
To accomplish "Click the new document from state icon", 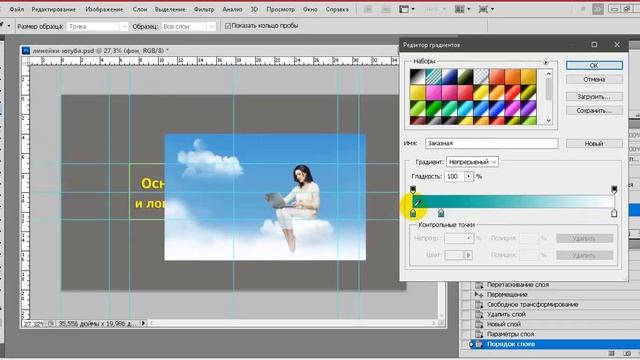I will click(611, 353).
